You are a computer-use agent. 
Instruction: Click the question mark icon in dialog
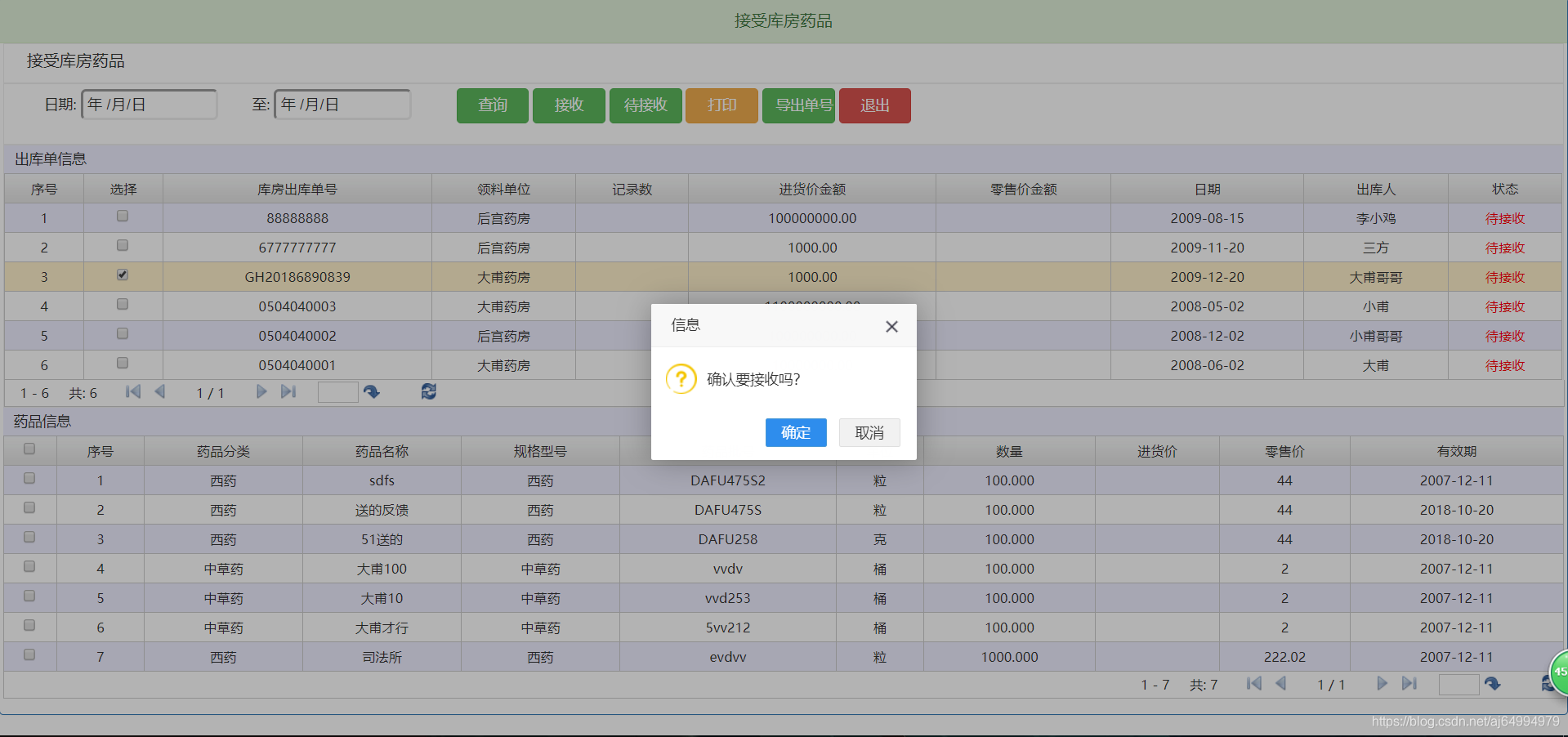coord(681,379)
